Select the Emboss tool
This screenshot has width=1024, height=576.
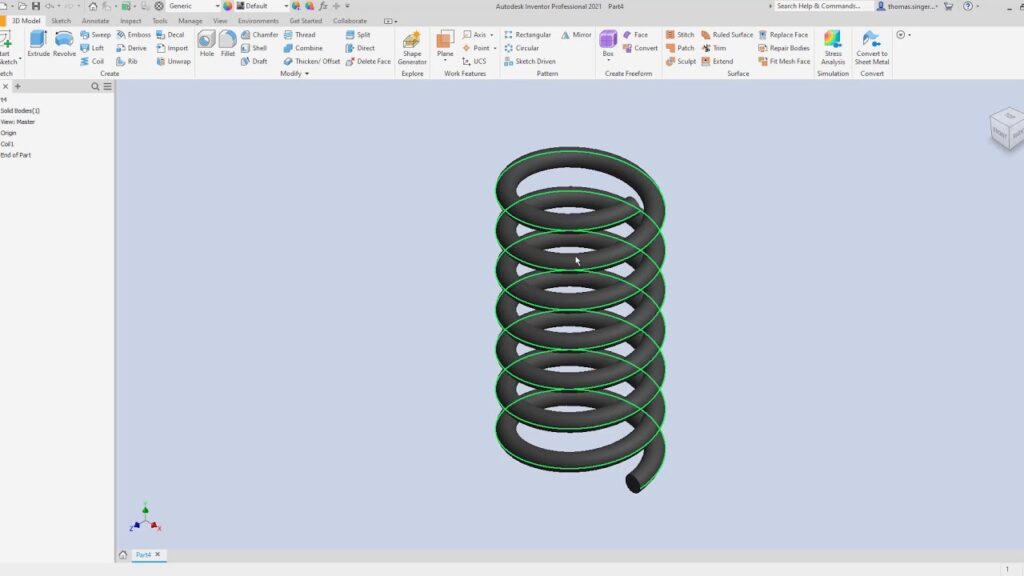click(x=133, y=35)
